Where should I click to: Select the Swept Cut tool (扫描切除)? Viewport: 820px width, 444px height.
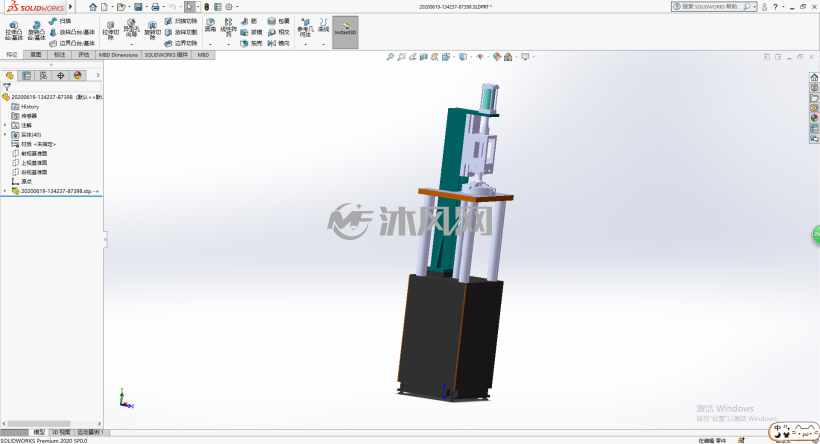[181, 21]
